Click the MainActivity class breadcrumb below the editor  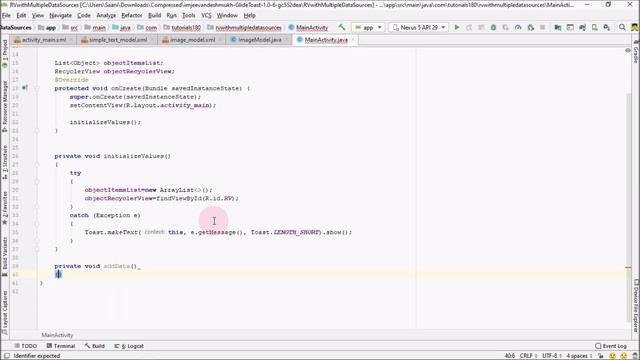[x=57, y=335]
